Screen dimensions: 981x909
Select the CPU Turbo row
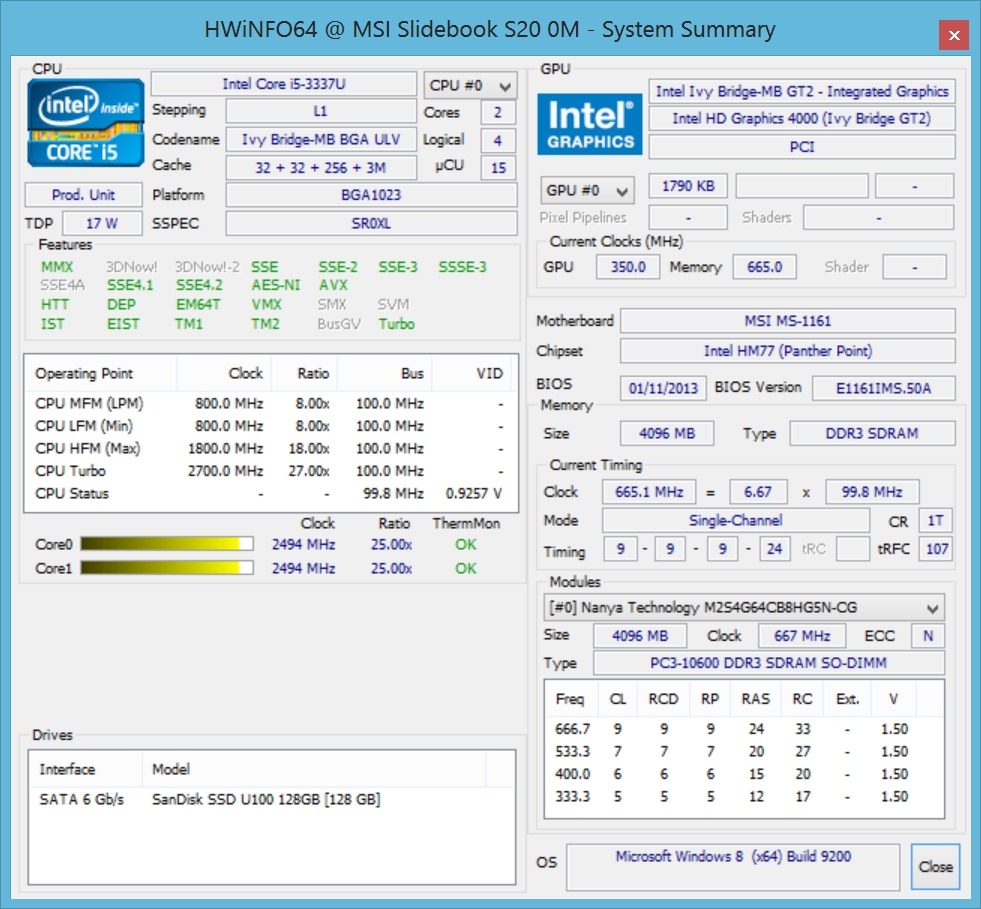tap(270, 471)
